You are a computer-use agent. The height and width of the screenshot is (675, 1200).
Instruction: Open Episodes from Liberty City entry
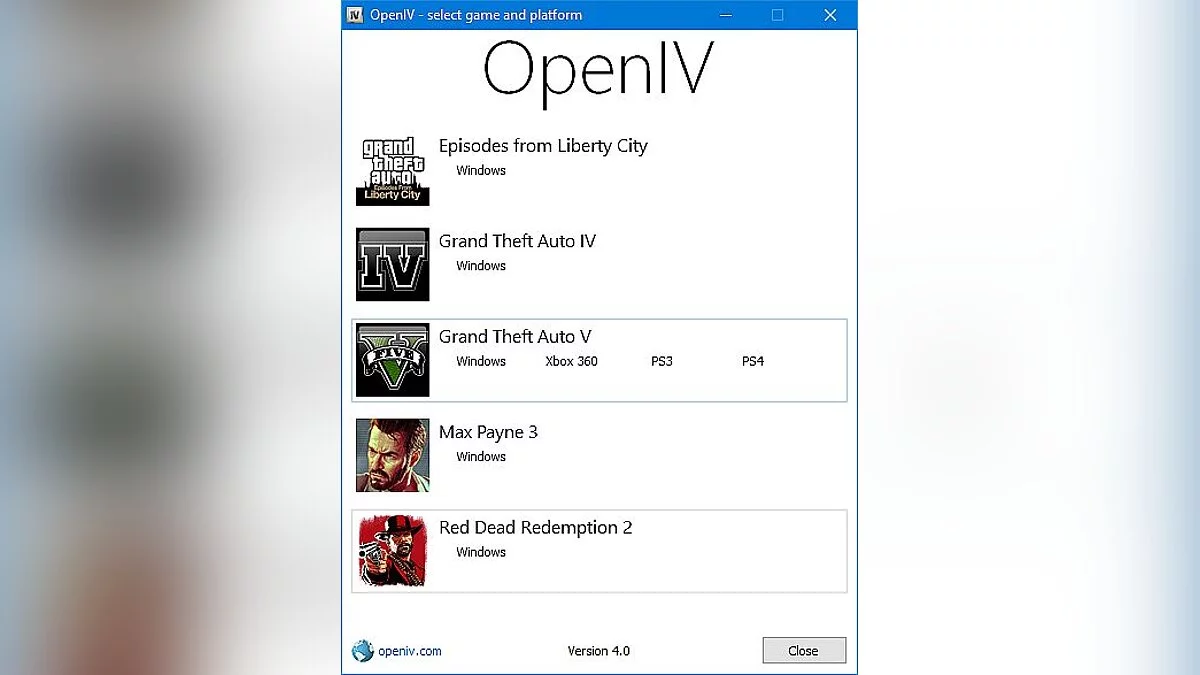(x=543, y=146)
